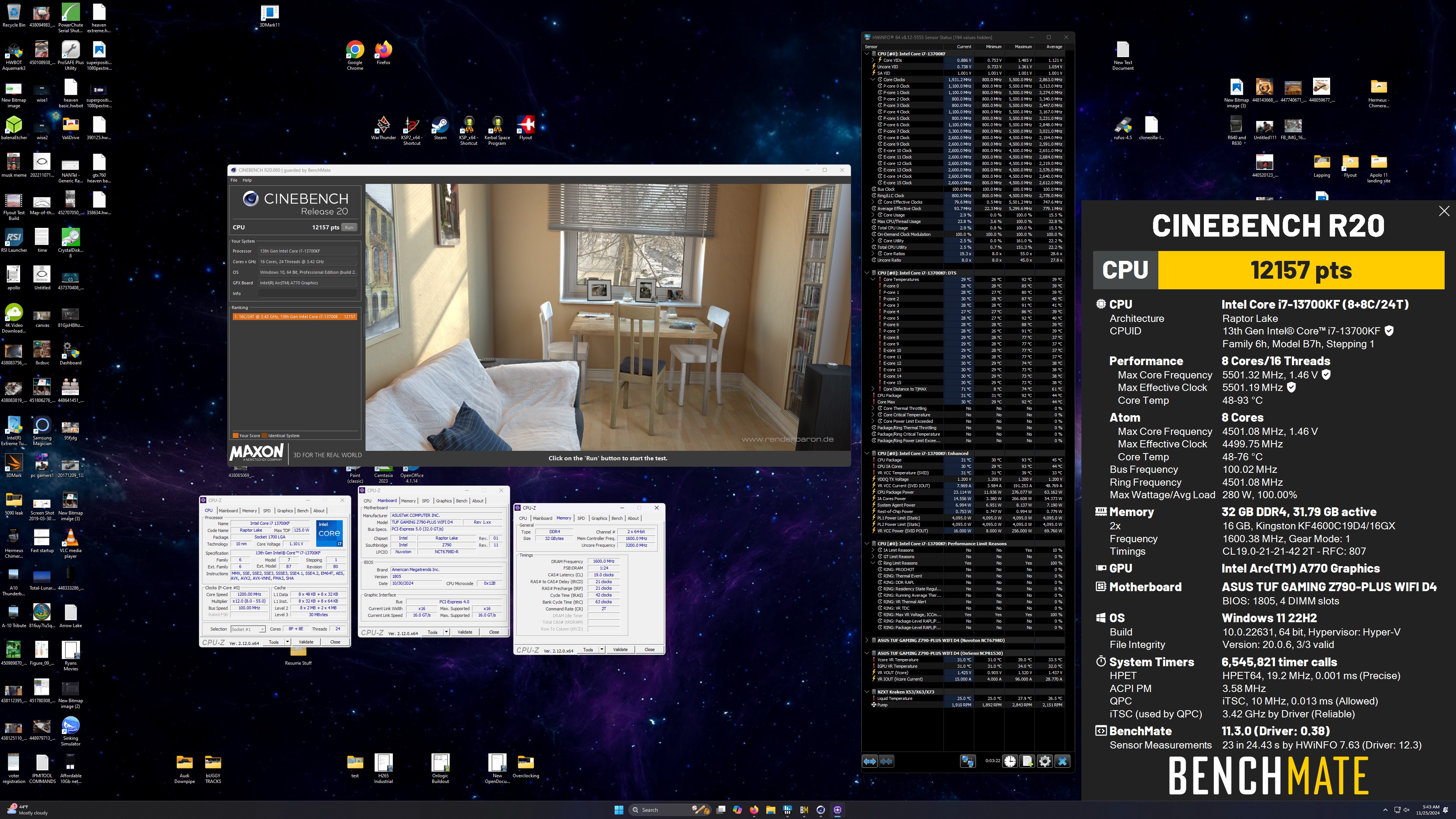Viewport: 1456px width, 819px height.
Task: Open Samsung Magician desktop icon
Action: pyautogui.click(x=42, y=431)
